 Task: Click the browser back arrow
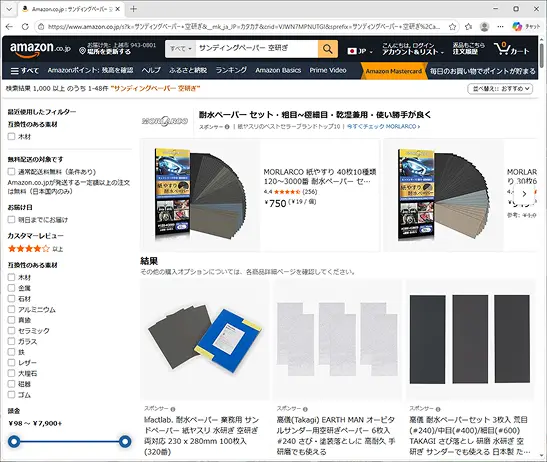pyautogui.click(x=9, y=27)
